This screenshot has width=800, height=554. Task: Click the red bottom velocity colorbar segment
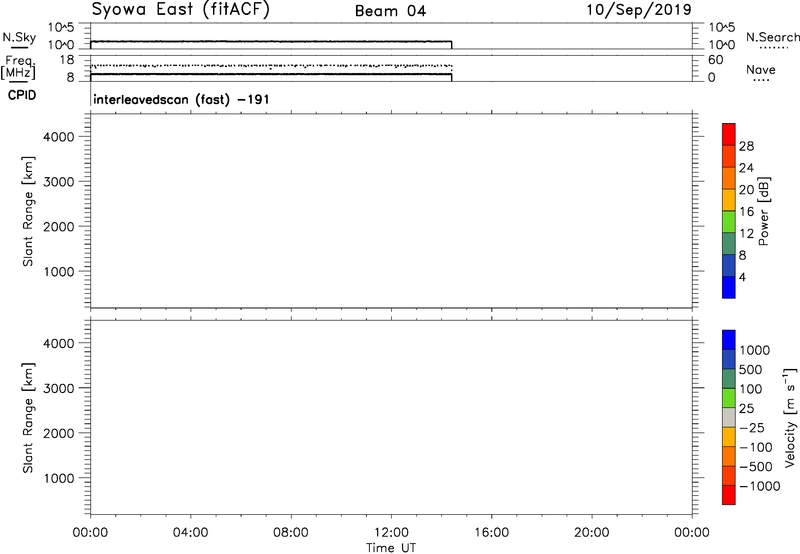click(729, 495)
